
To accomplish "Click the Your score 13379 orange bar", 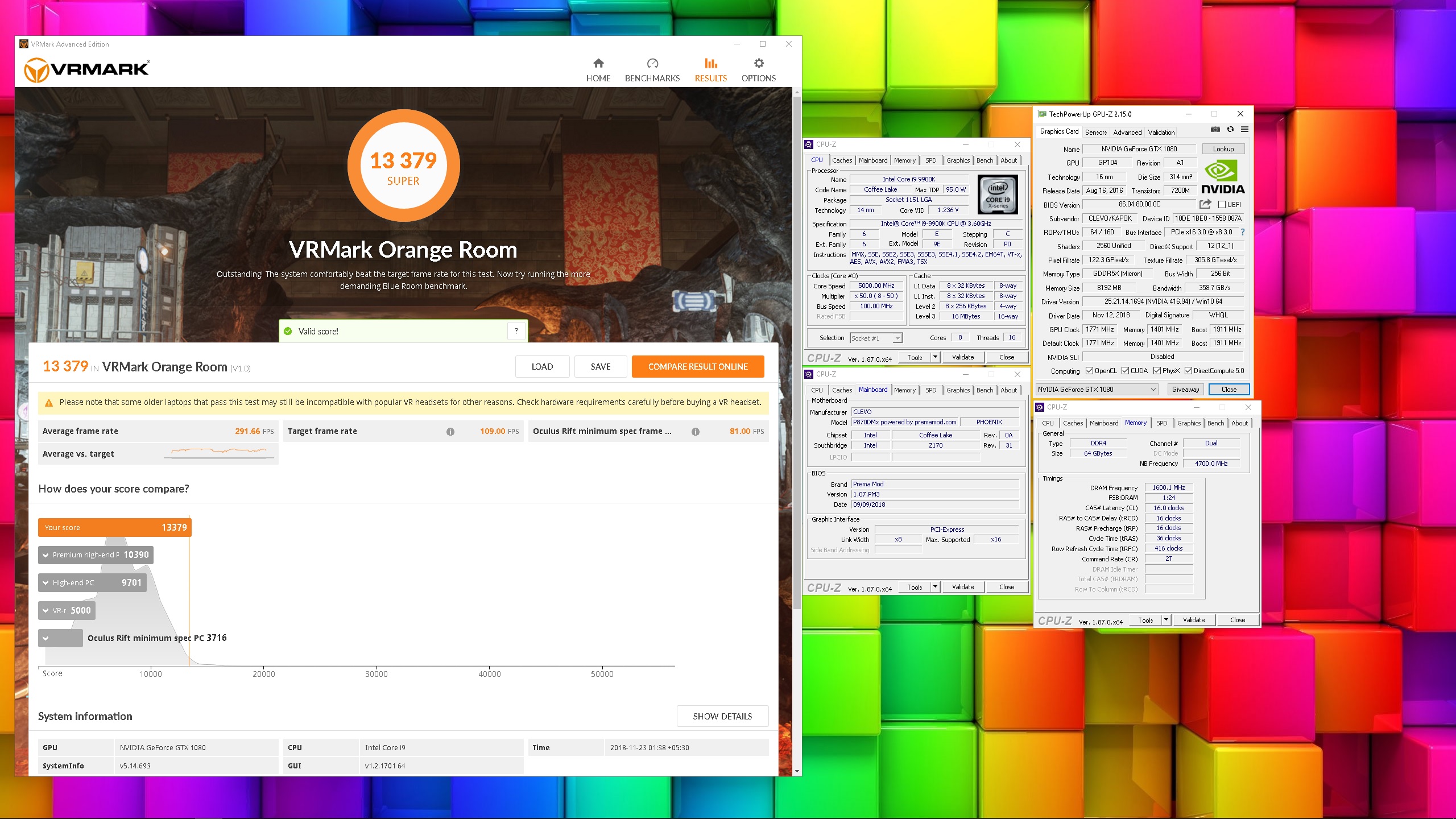I will click(115, 528).
